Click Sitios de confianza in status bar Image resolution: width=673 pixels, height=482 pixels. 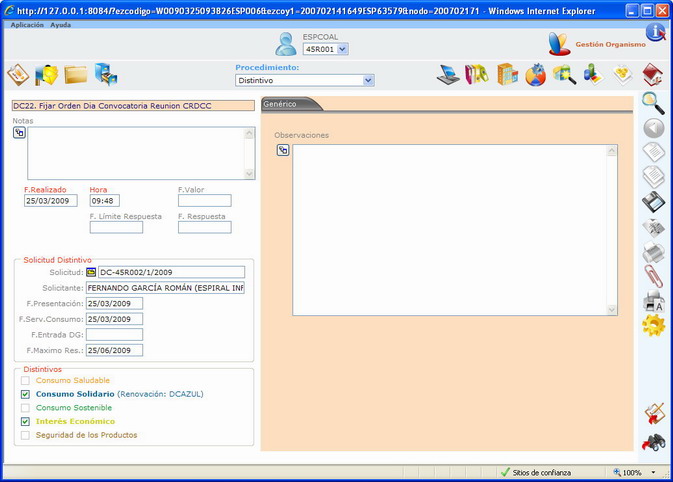[x=542, y=473]
